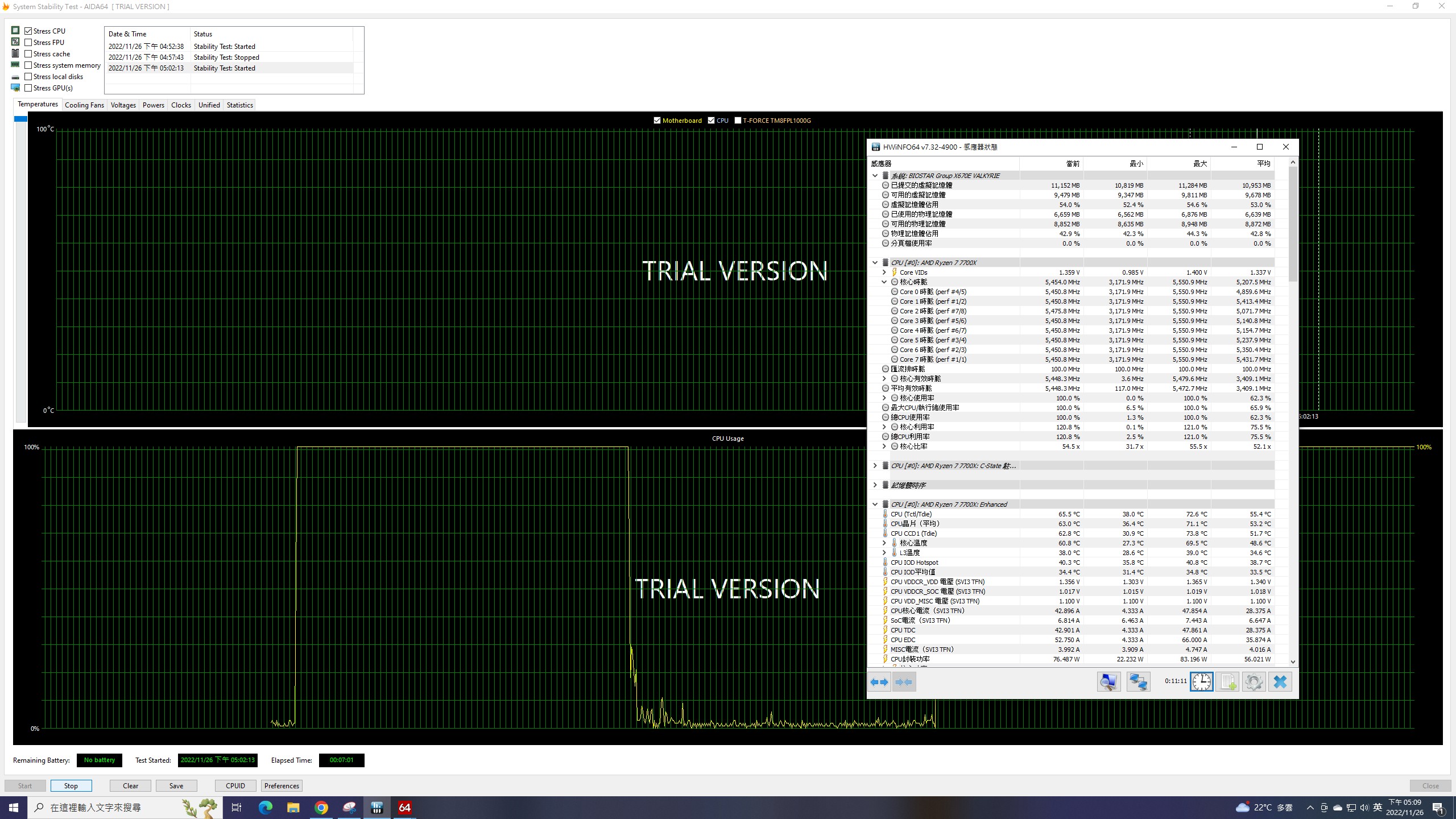1456x819 pixels.
Task: Switch to the AIDA64 taskbar icon
Action: click(x=404, y=807)
